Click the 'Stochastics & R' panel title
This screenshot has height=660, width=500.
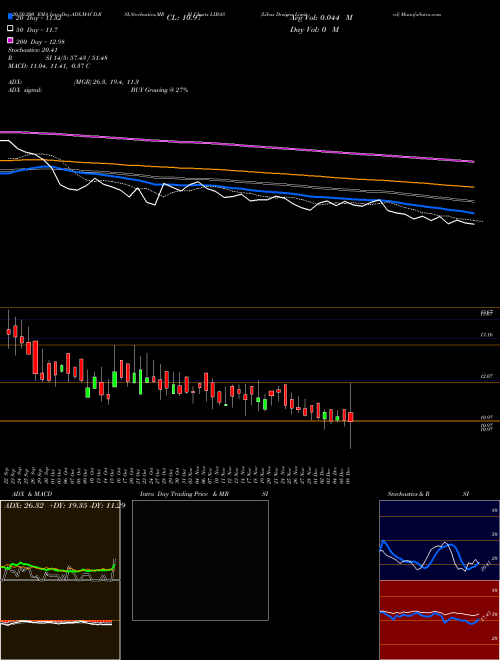pos(408,494)
